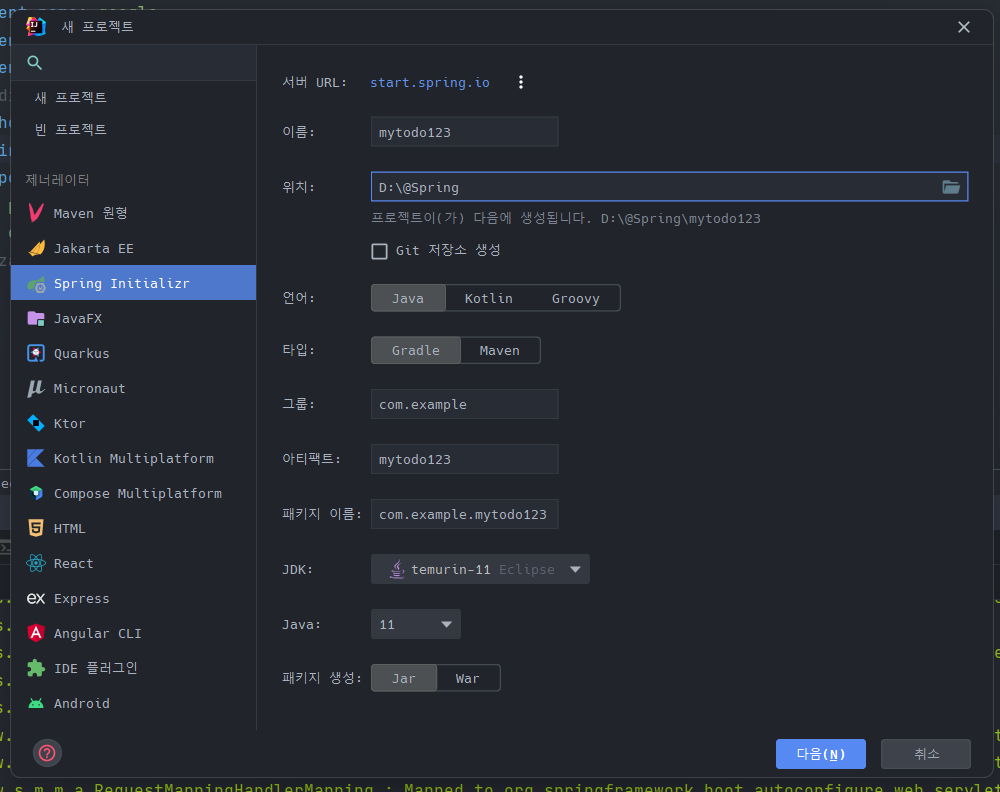Open help question mark icon
The height and width of the screenshot is (792, 1000).
coord(47,753)
